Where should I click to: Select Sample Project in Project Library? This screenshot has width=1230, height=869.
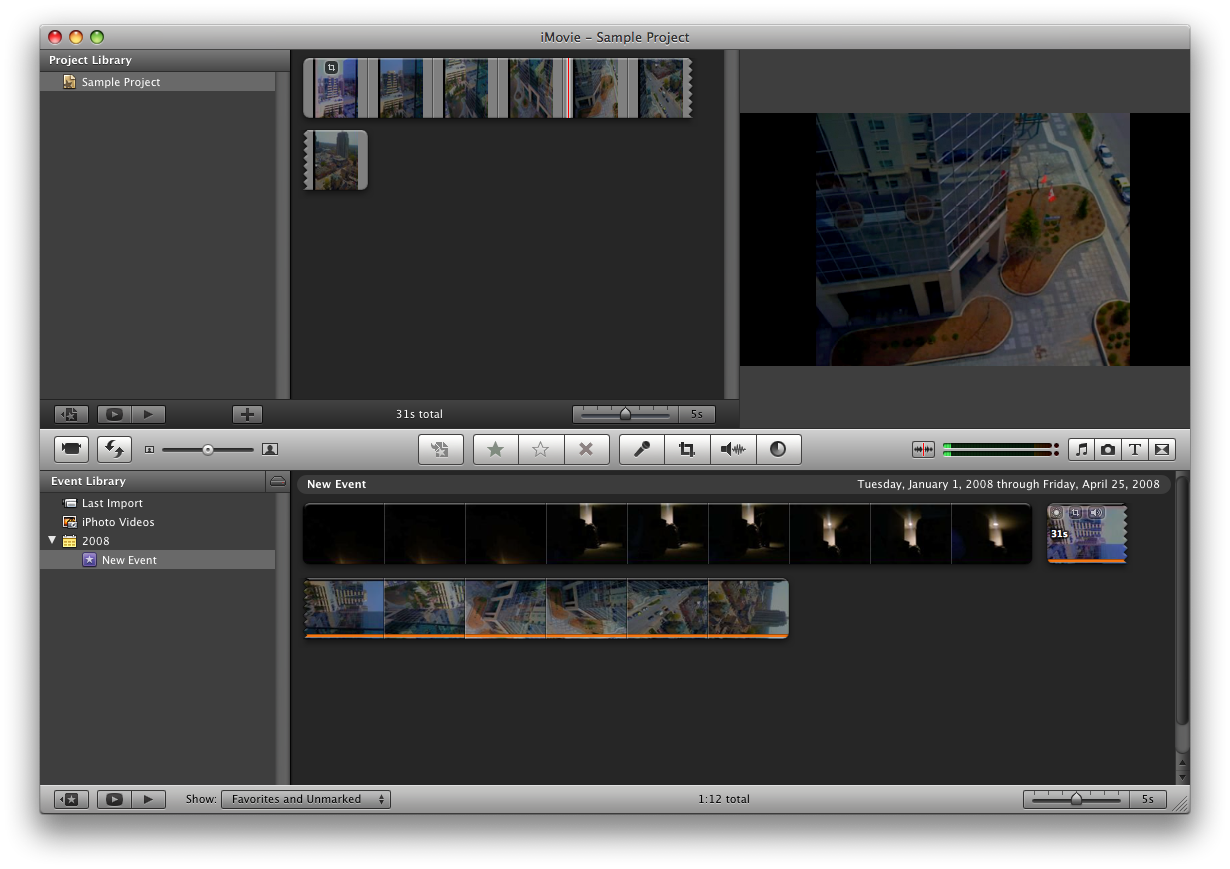point(157,82)
